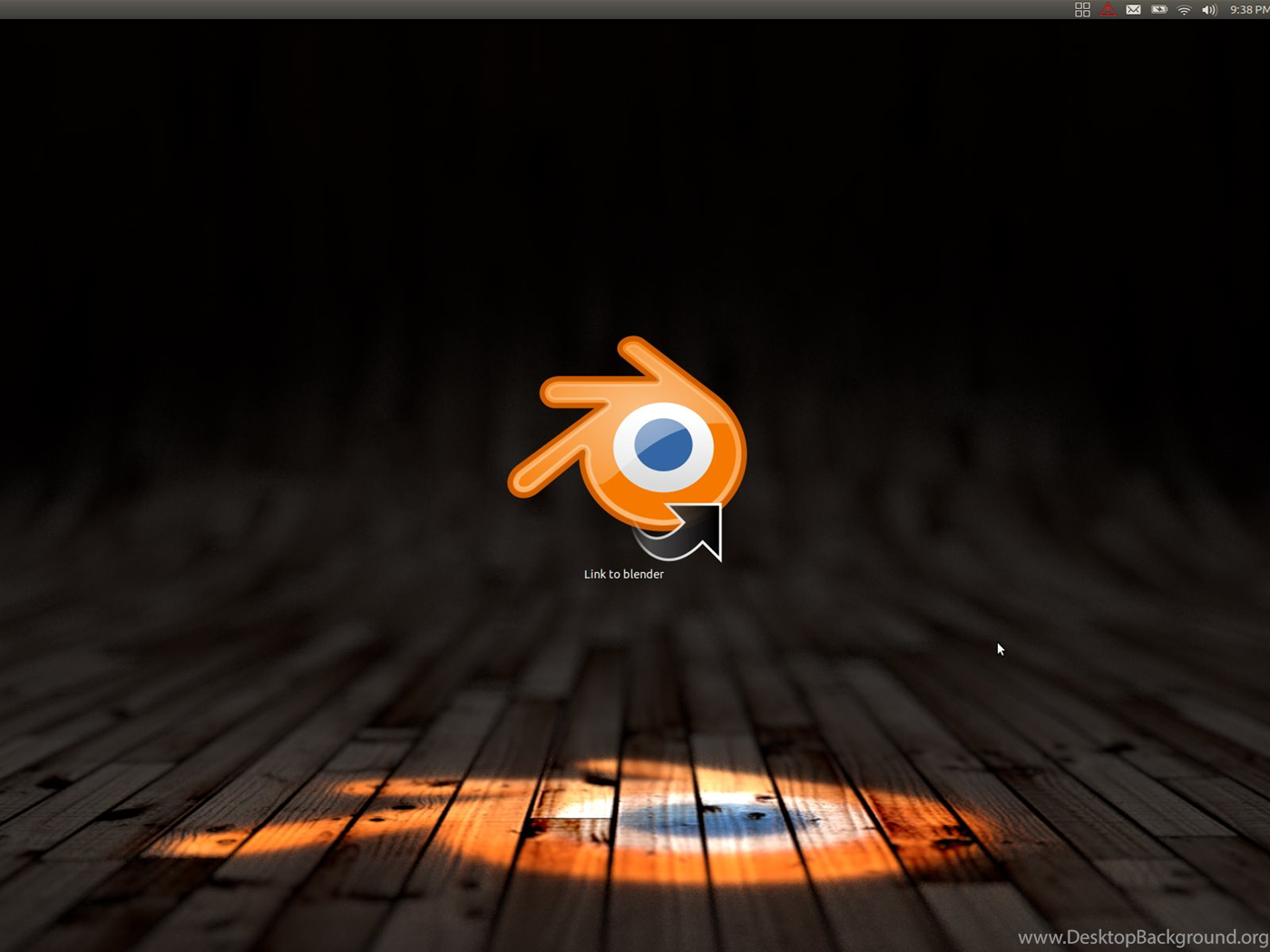Open the battery charging indicator menu
This screenshot has height=952, width=1270.
[x=1159, y=10]
